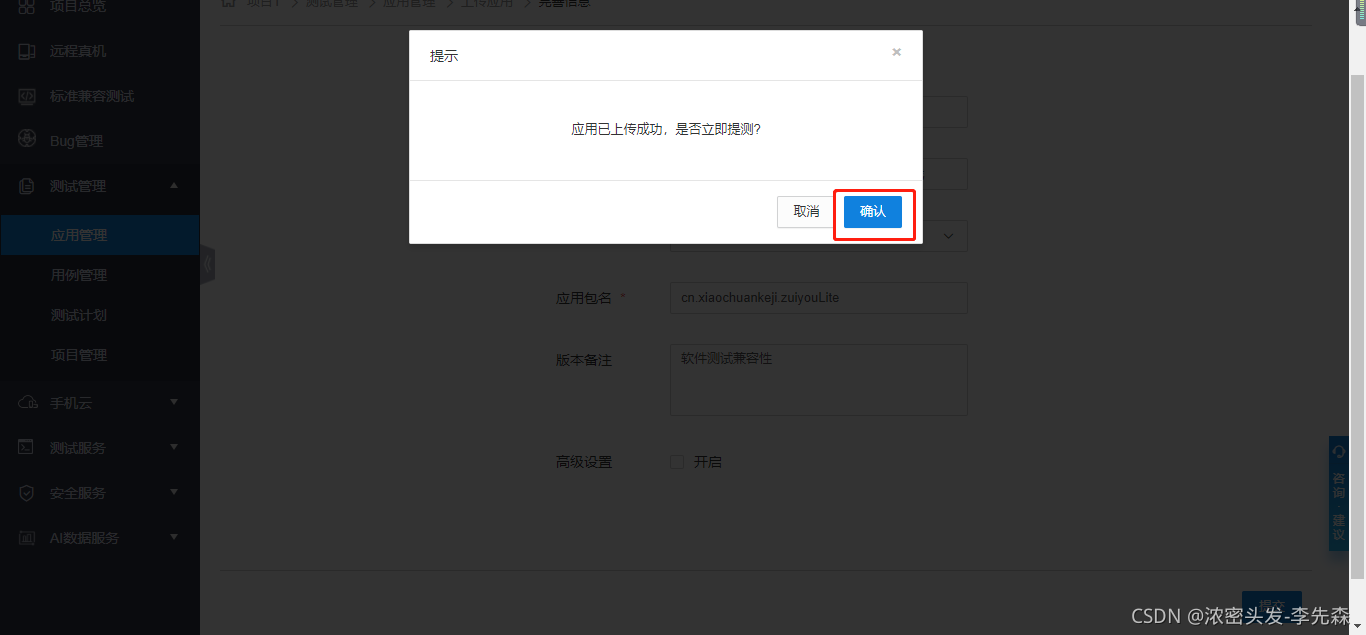Expand the 测试服务 menu arrow
Image resolution: width=1366 pixels, height=635 pixels.
174,447
